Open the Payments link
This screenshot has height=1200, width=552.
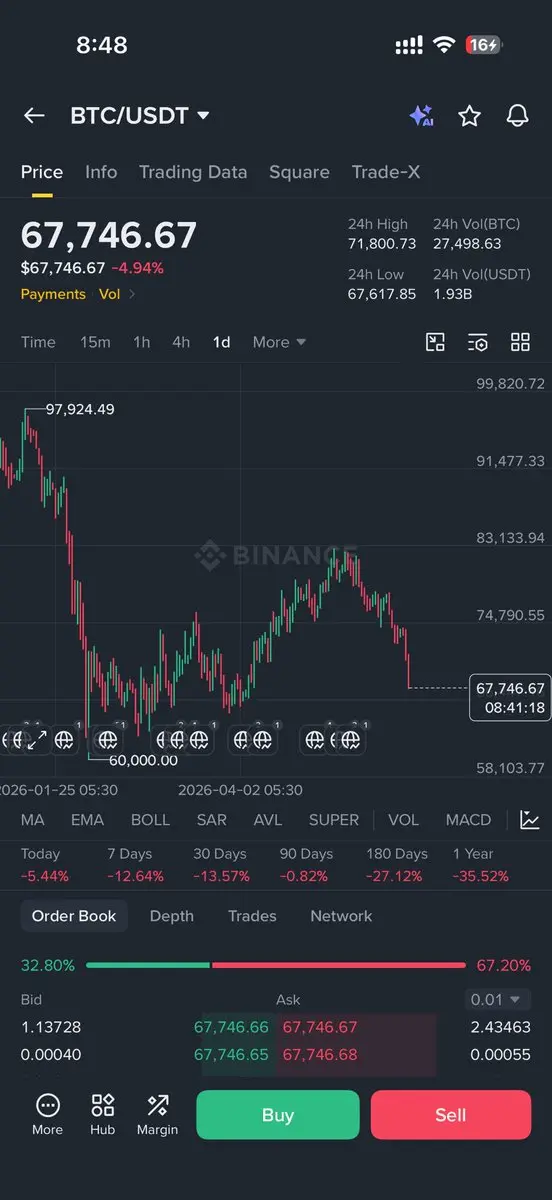[53, 294]
